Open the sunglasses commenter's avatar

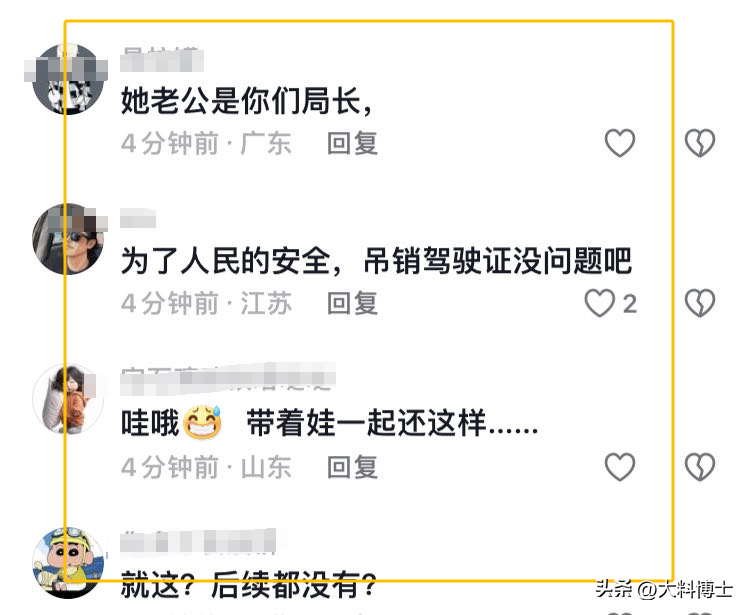coord(67,239)
